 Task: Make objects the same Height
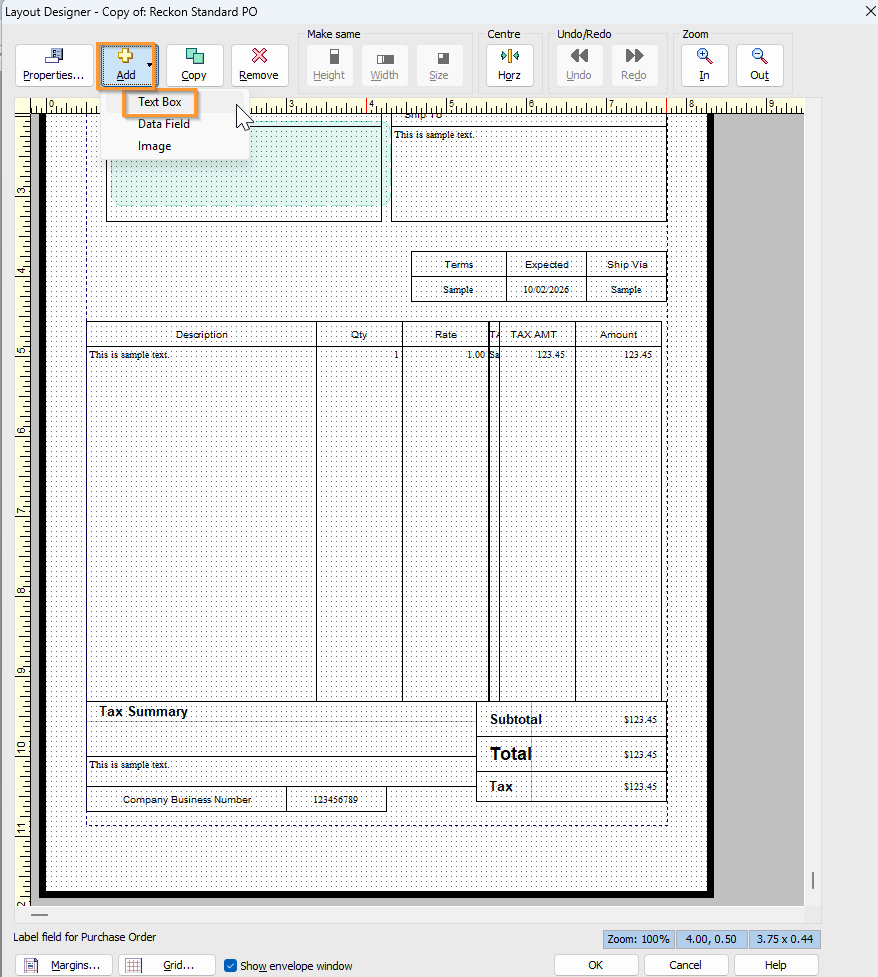(329, 65)
